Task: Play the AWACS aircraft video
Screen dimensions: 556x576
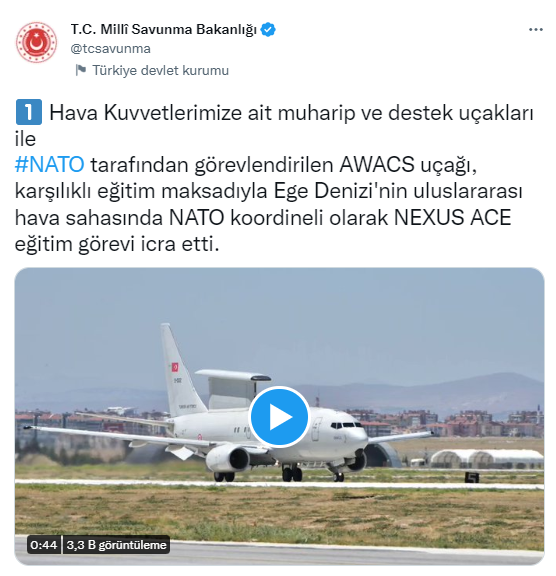Action: pyautogui.click(x=279, y=417)
